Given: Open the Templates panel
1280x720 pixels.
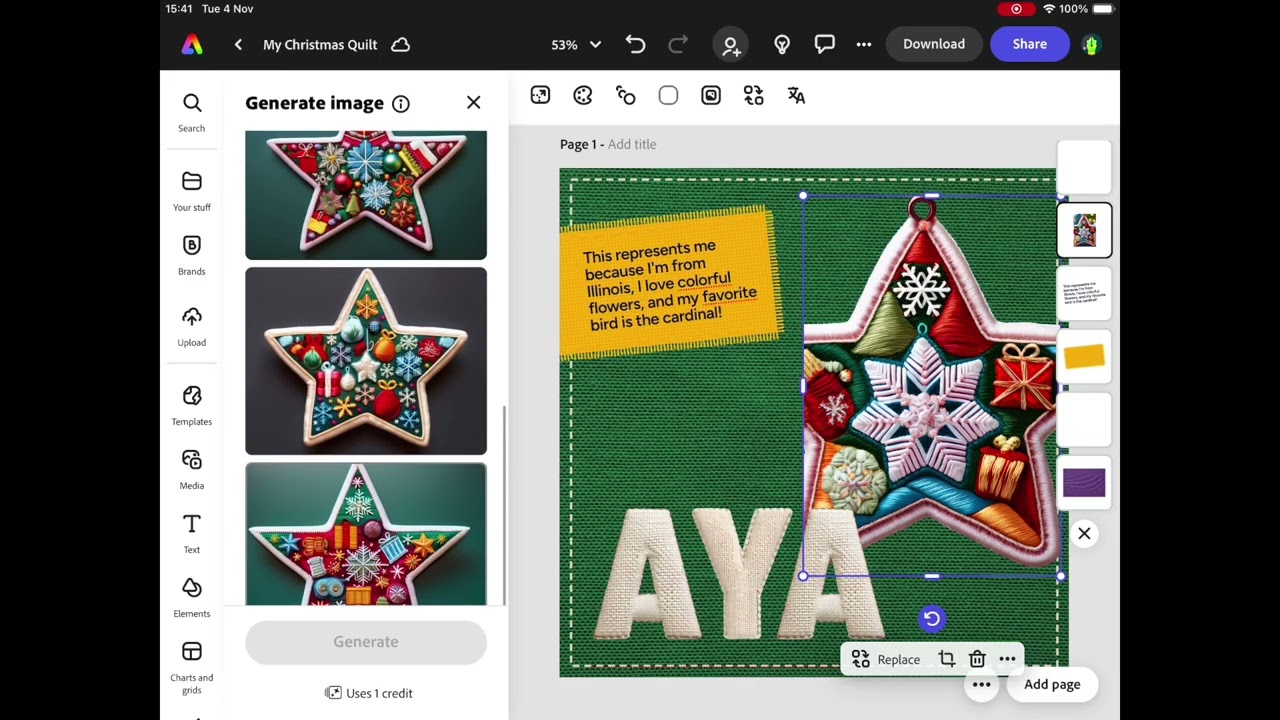Looking at the screenshot, I should 192,405.
